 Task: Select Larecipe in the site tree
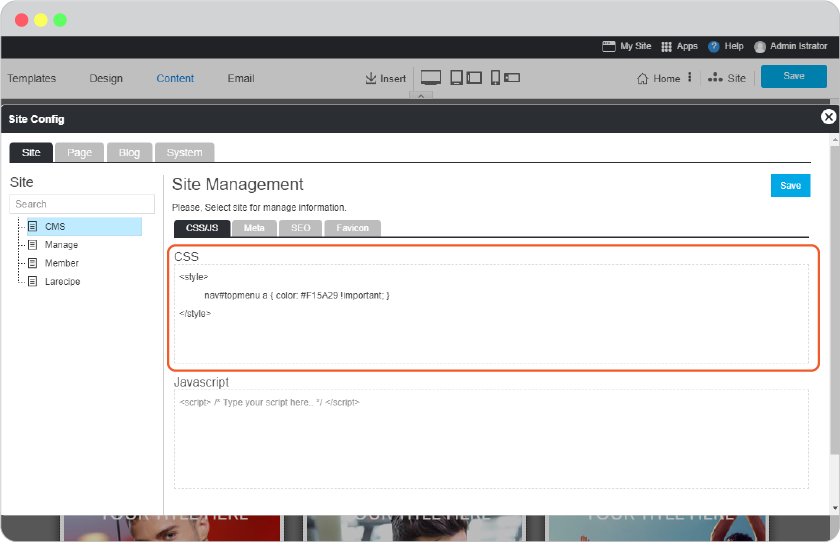coord(62,281)
